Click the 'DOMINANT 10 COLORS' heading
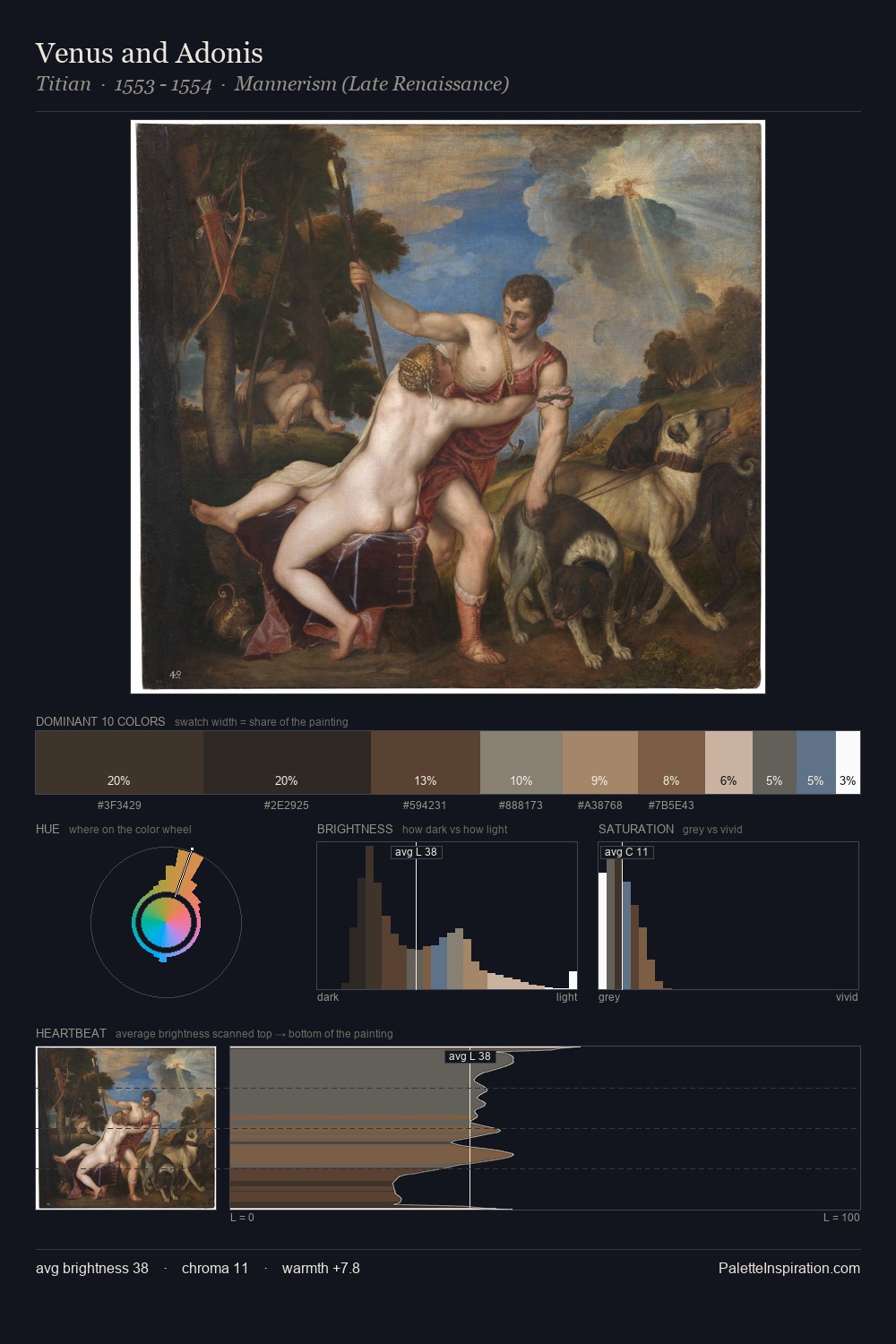 tap(100, 721)
